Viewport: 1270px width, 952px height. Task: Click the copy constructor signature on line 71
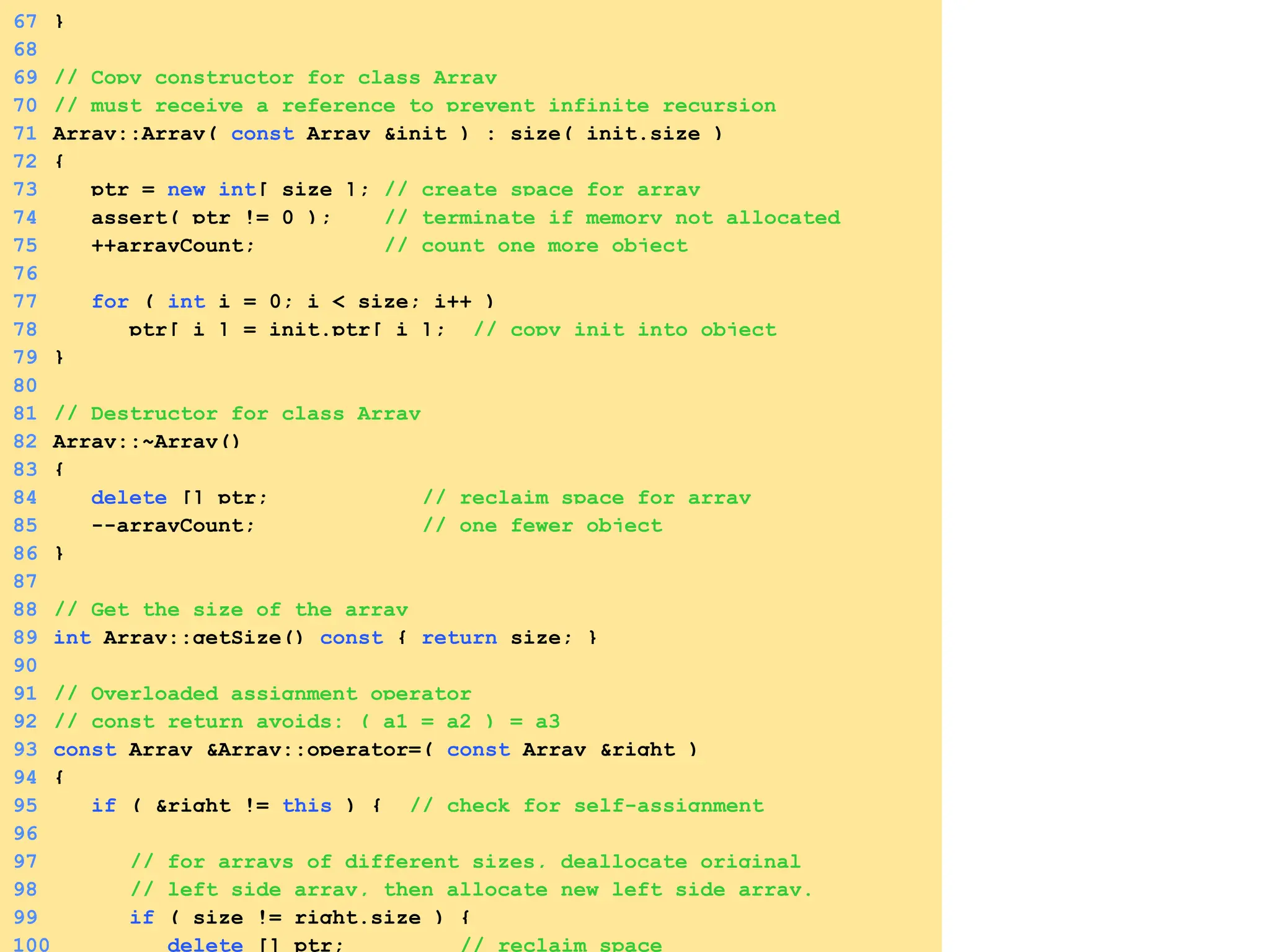[x=388, y=134]
